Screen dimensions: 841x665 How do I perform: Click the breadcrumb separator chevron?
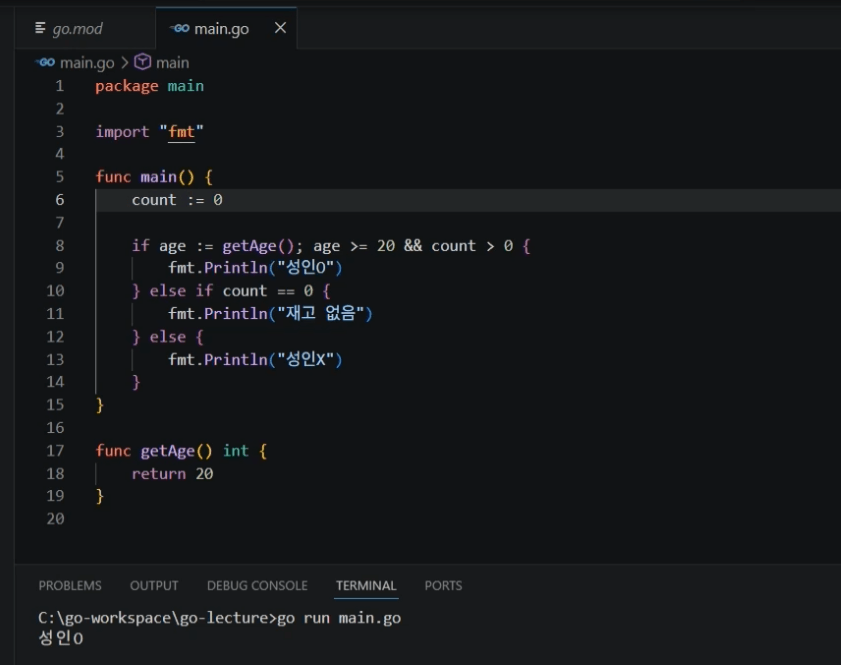click(x=124, y=63)
